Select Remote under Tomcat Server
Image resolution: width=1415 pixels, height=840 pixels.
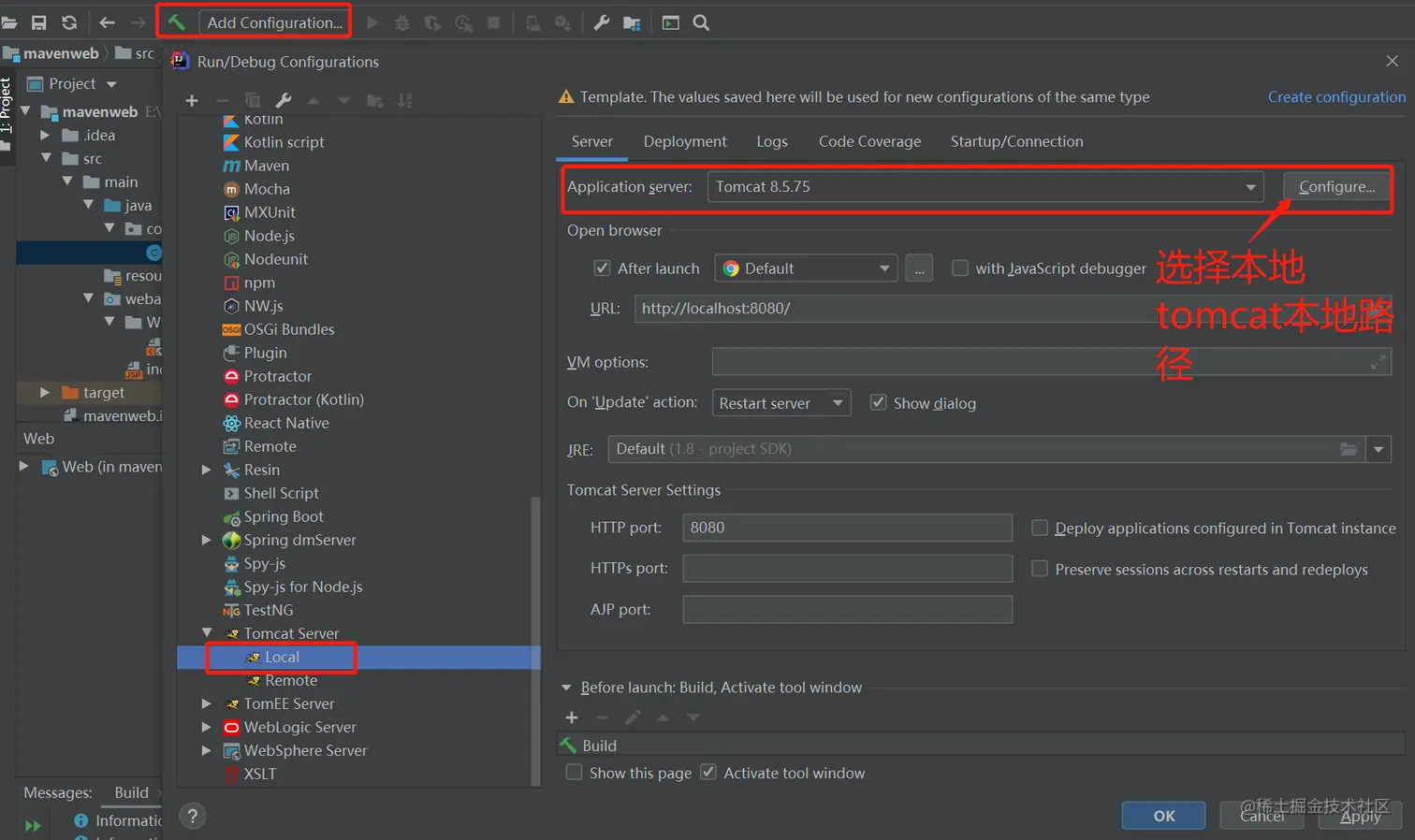291,680
